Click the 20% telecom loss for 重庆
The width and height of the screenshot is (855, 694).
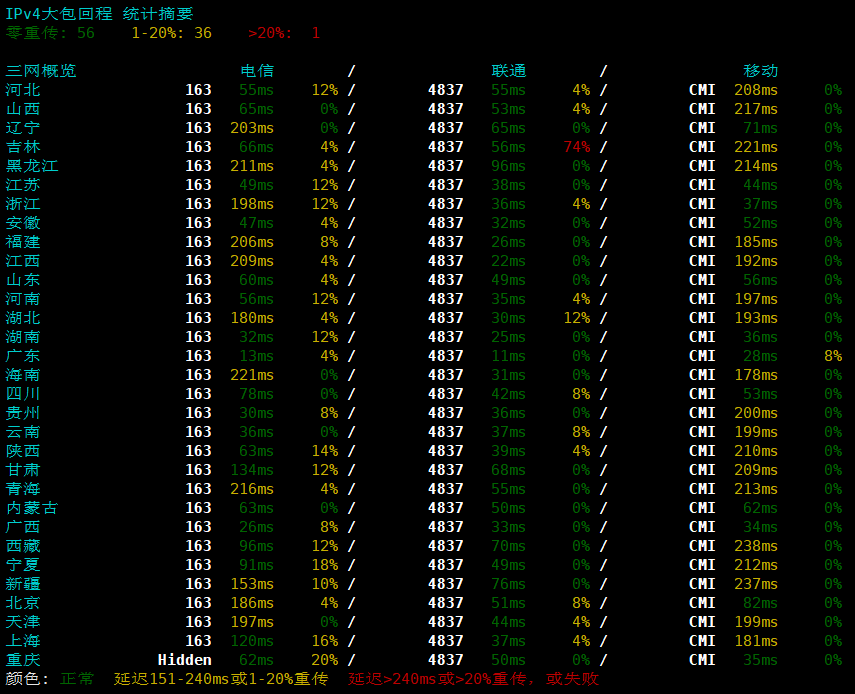pos(325,660)
